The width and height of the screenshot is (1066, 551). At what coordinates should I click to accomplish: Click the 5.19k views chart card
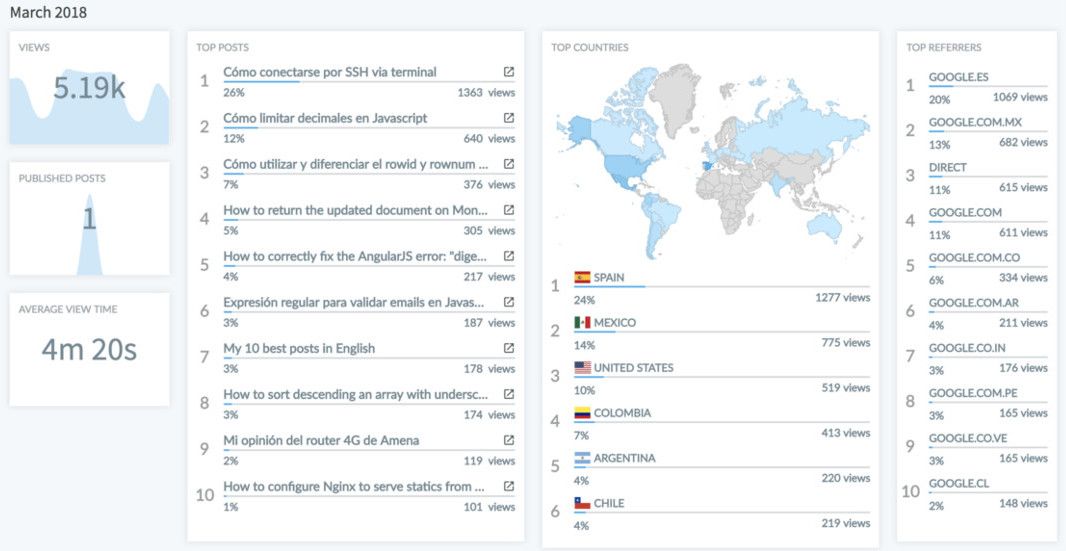[89, 87]
